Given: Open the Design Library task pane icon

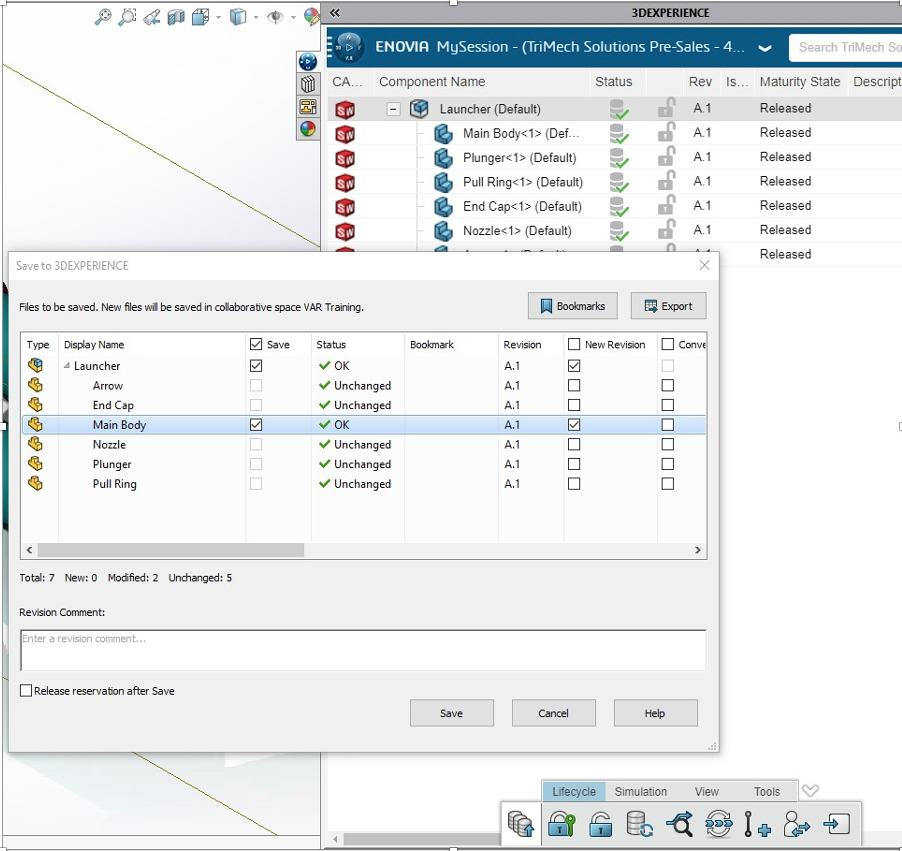Looking at the screenshot, I should tap(308, 84).
